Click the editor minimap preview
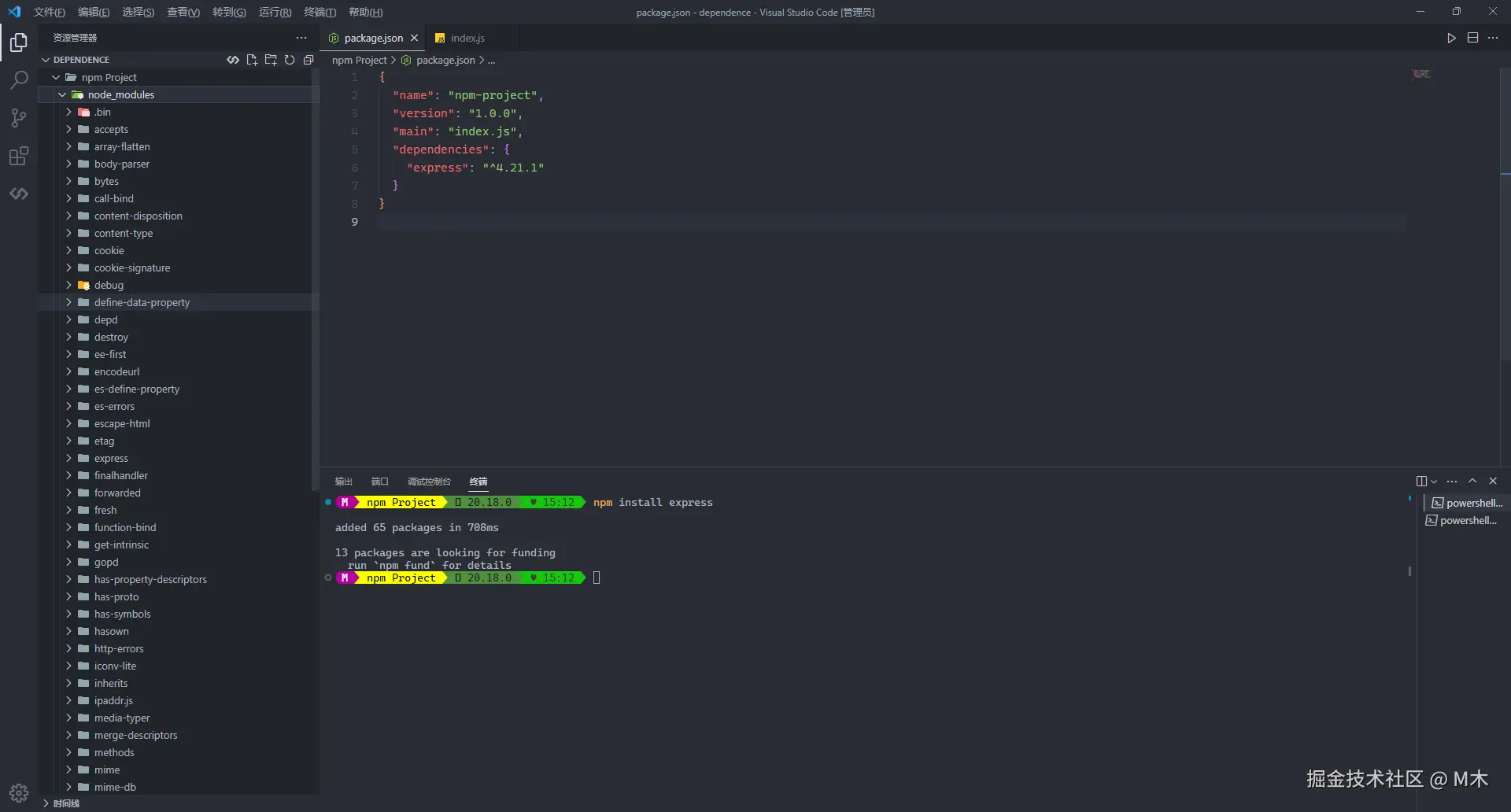The width and height of the screenshot is (1511, 812). 1421,74
